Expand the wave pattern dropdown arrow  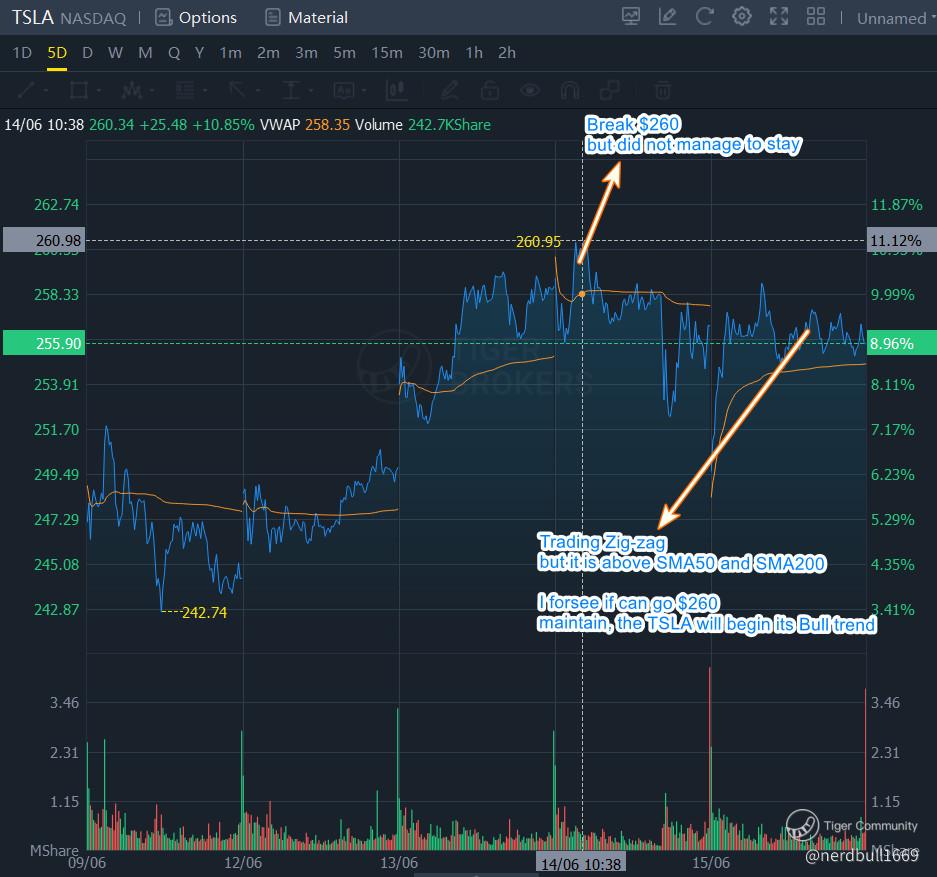(x=152, y=91)
